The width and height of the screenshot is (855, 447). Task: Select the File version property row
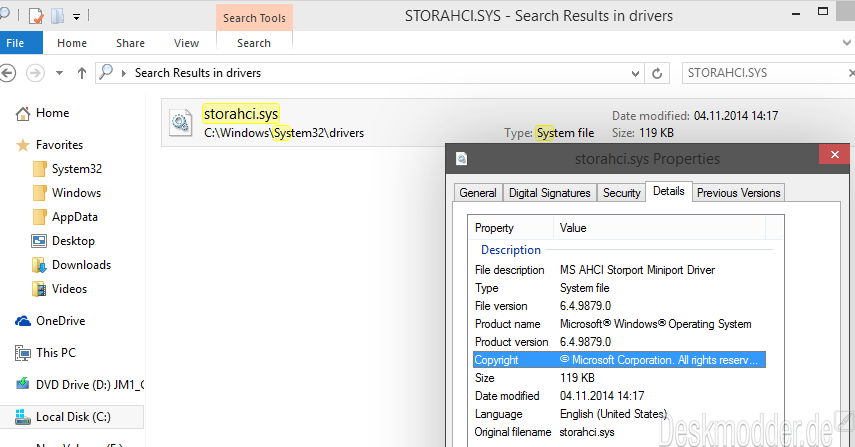click(x=619, y=306)
